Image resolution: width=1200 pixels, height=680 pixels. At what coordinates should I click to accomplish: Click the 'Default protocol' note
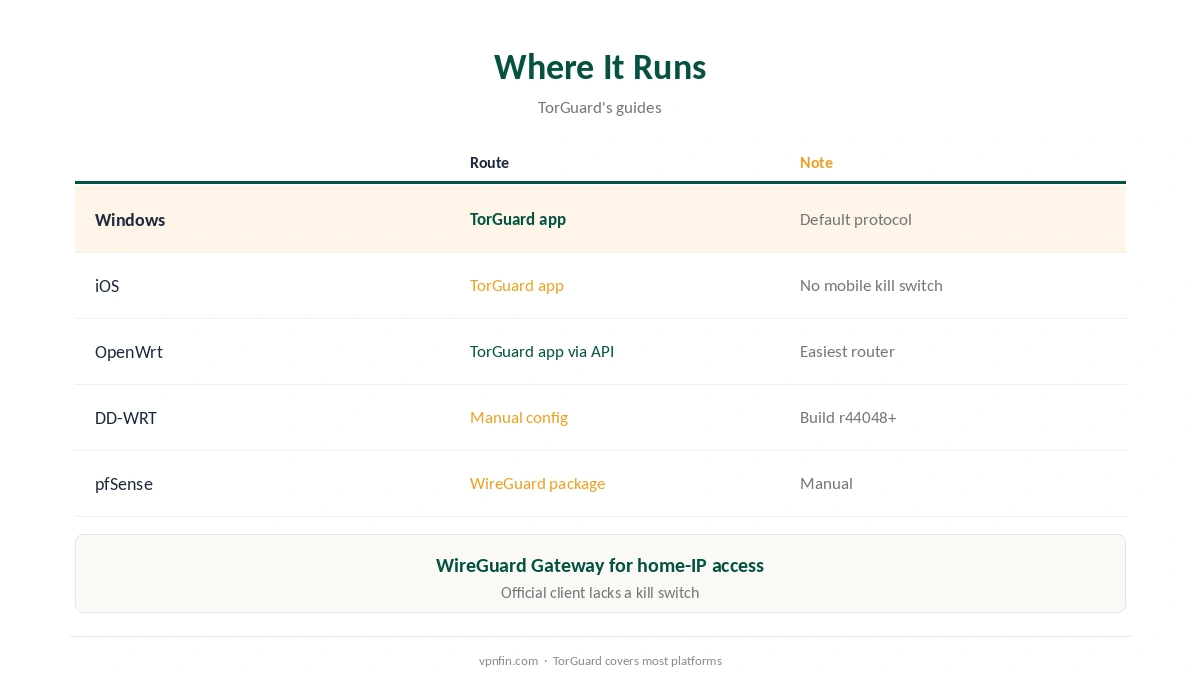[x=856, y=219]
